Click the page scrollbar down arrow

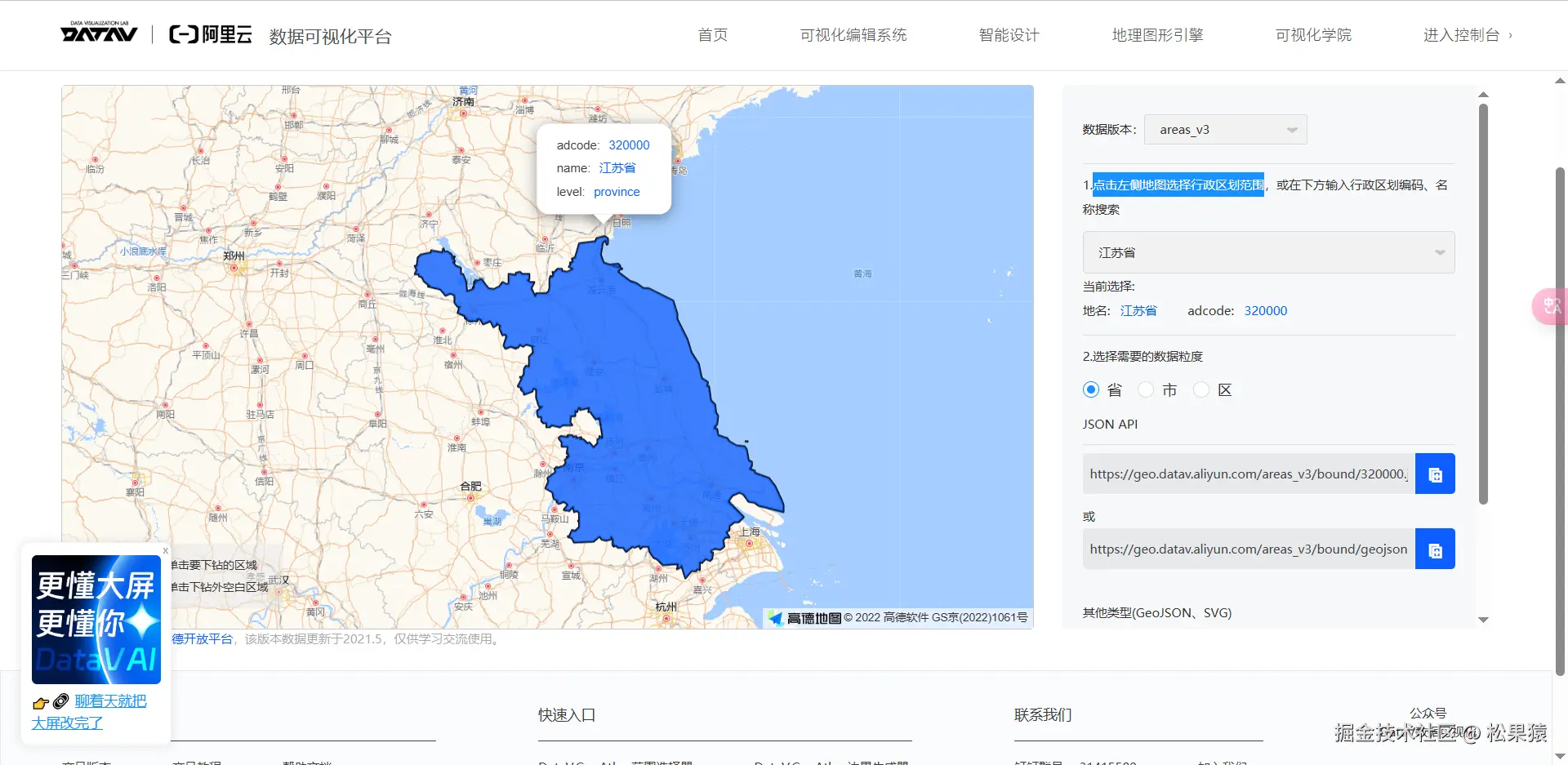point(1560,757)
